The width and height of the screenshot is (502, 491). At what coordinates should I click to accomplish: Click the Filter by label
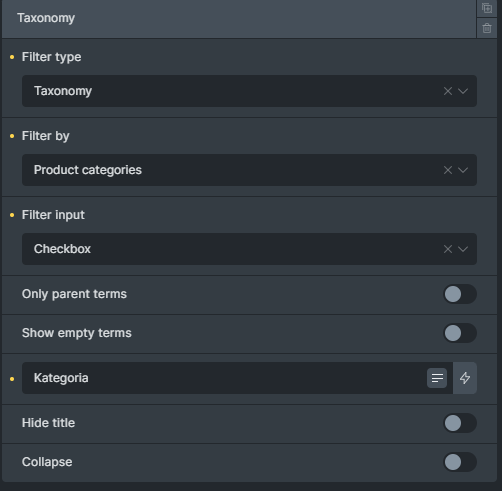(x=46, y=136)
